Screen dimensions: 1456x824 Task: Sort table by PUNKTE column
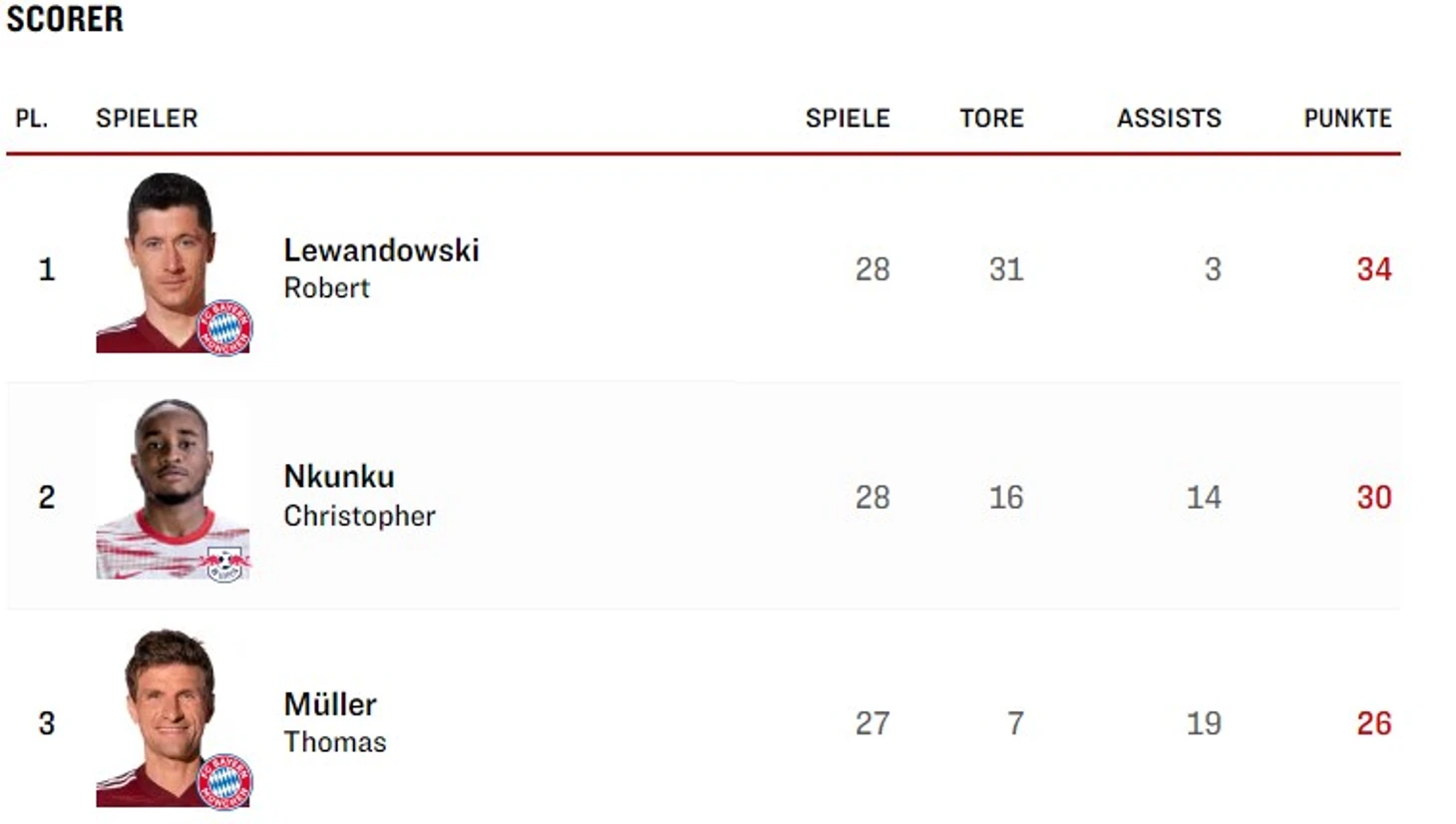click(x=1347, y=118)
